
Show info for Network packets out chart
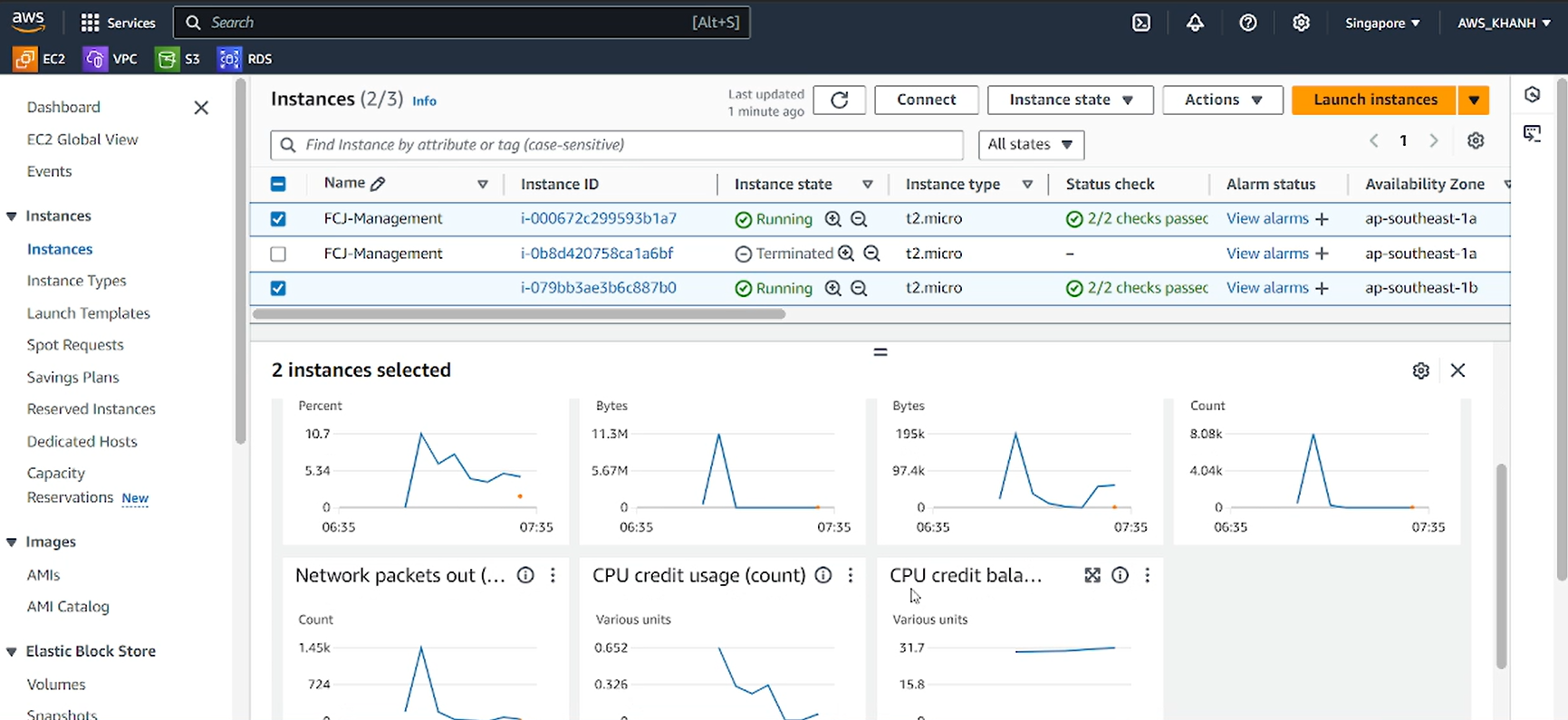pos(525,575)
